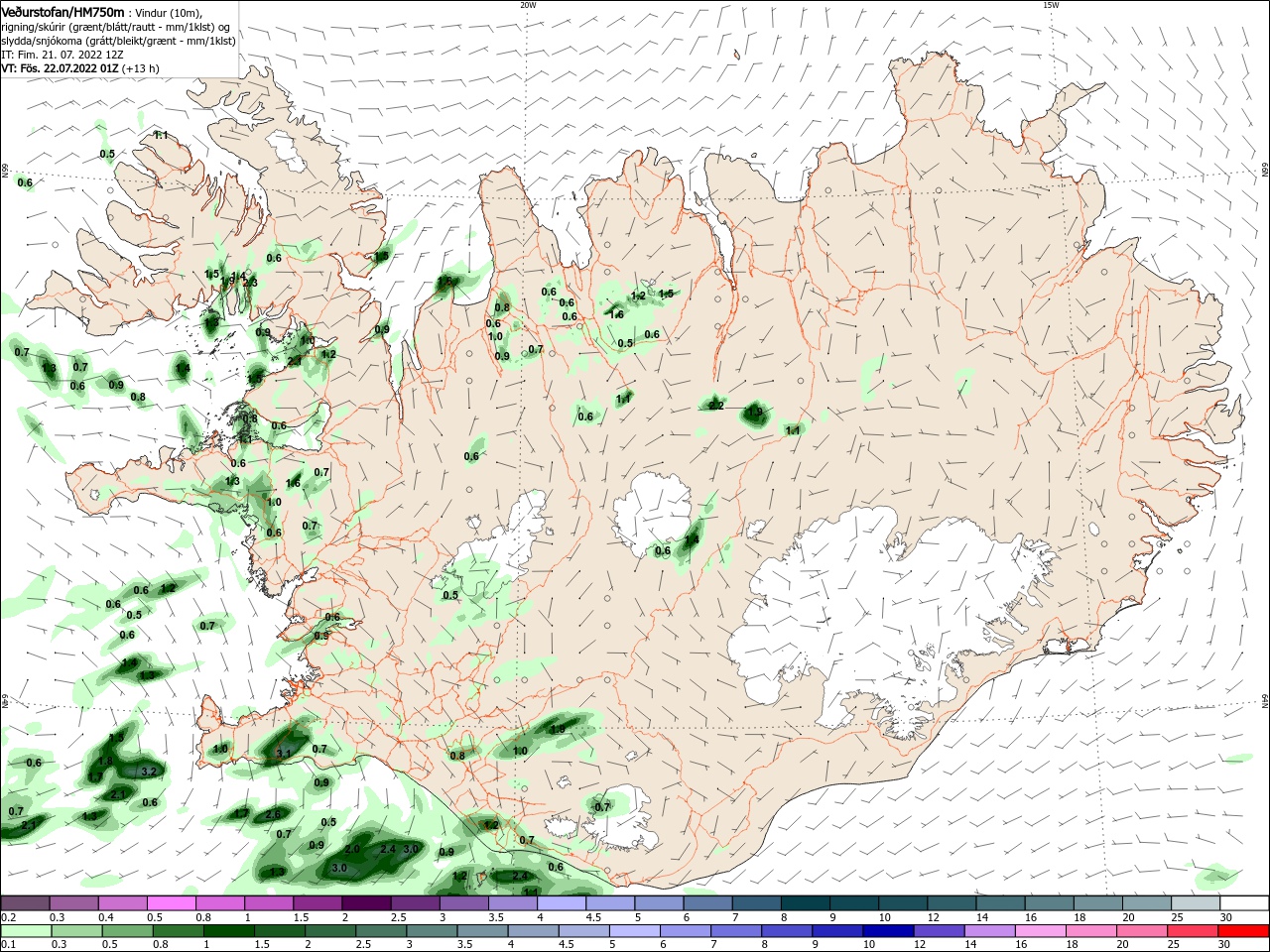Image resolution: width=1270 pixels, height=952 pixels.
Task: Click the dark teal swatch between 9 and 10 in the top legend row
Action: pyautogui.click(x=853, y=903)
